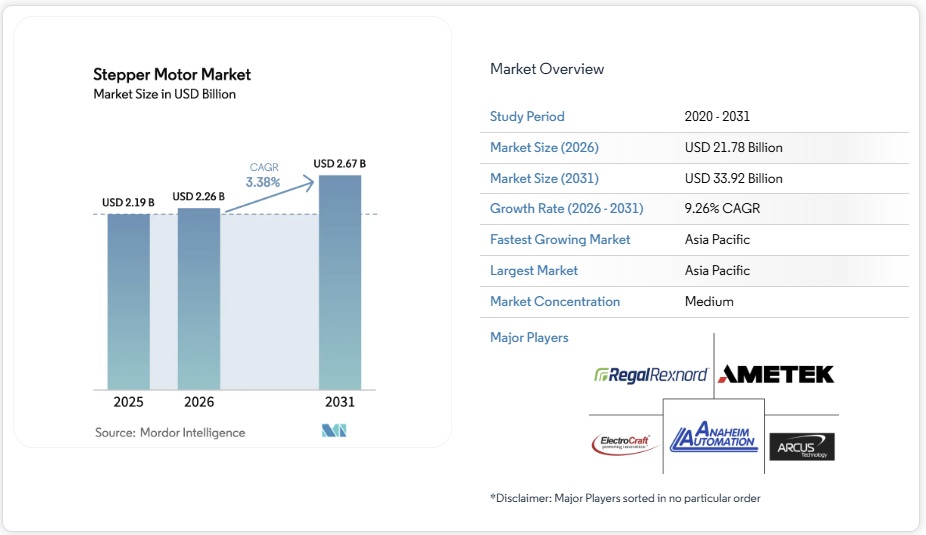Click the AMETEK logo
The image size is (926, 535).
click(776, 374)
